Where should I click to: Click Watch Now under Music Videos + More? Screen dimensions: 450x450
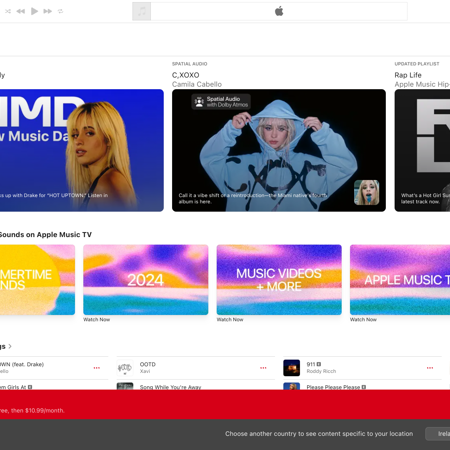click(x=230, y=319)
